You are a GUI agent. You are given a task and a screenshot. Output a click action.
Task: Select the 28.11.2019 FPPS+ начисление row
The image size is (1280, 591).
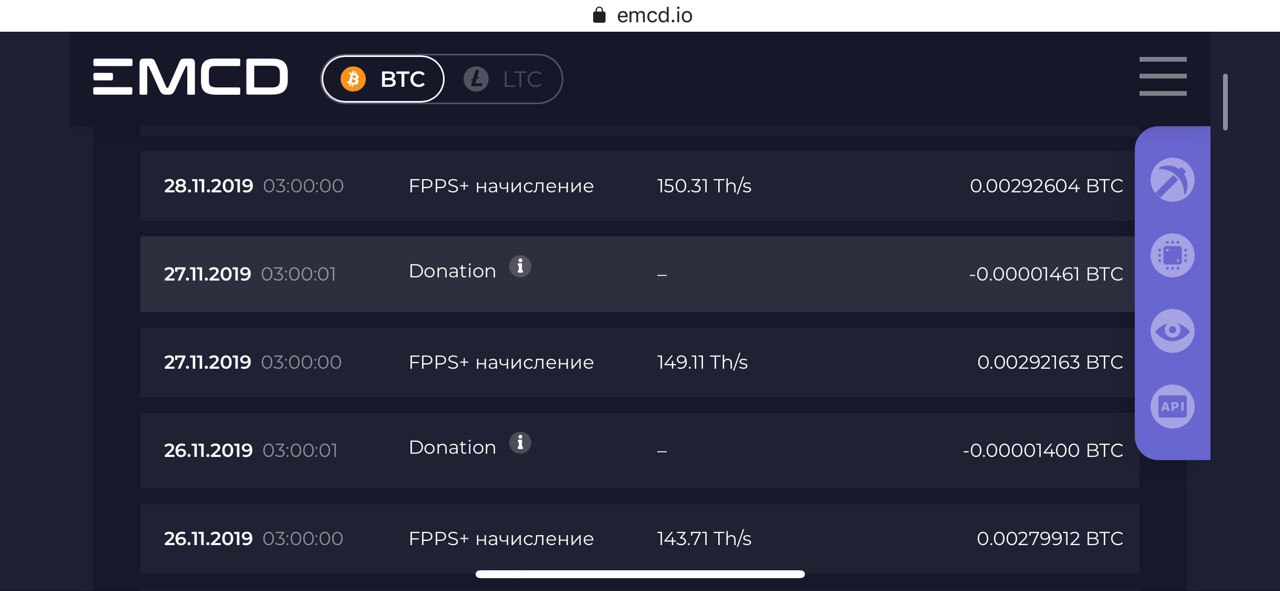pyautogui.click(x=640, y=186)
